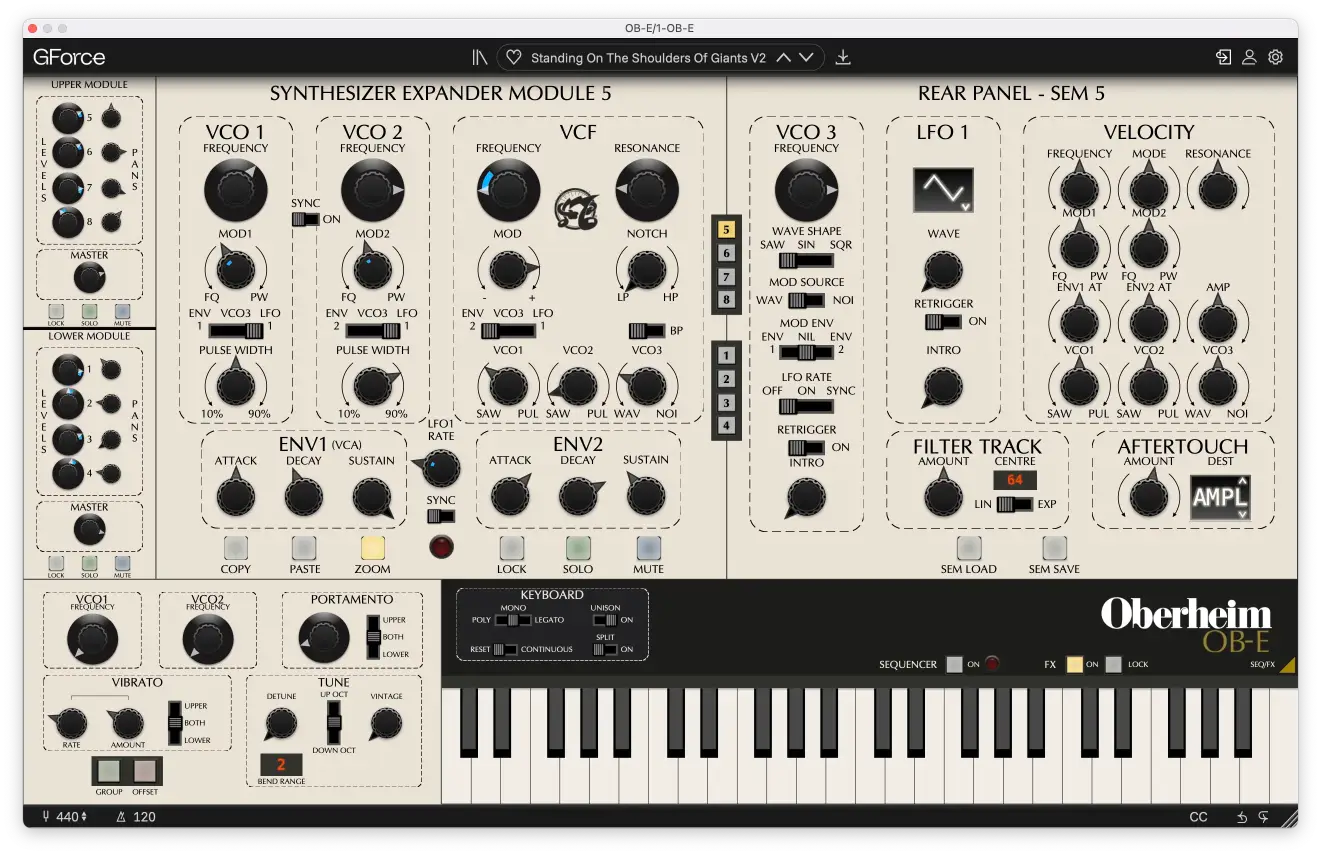Image resolution: width=1321 pixels, height=855 pixels.
Task: Click the tempo value 120
Action: [x=144, y=817]
